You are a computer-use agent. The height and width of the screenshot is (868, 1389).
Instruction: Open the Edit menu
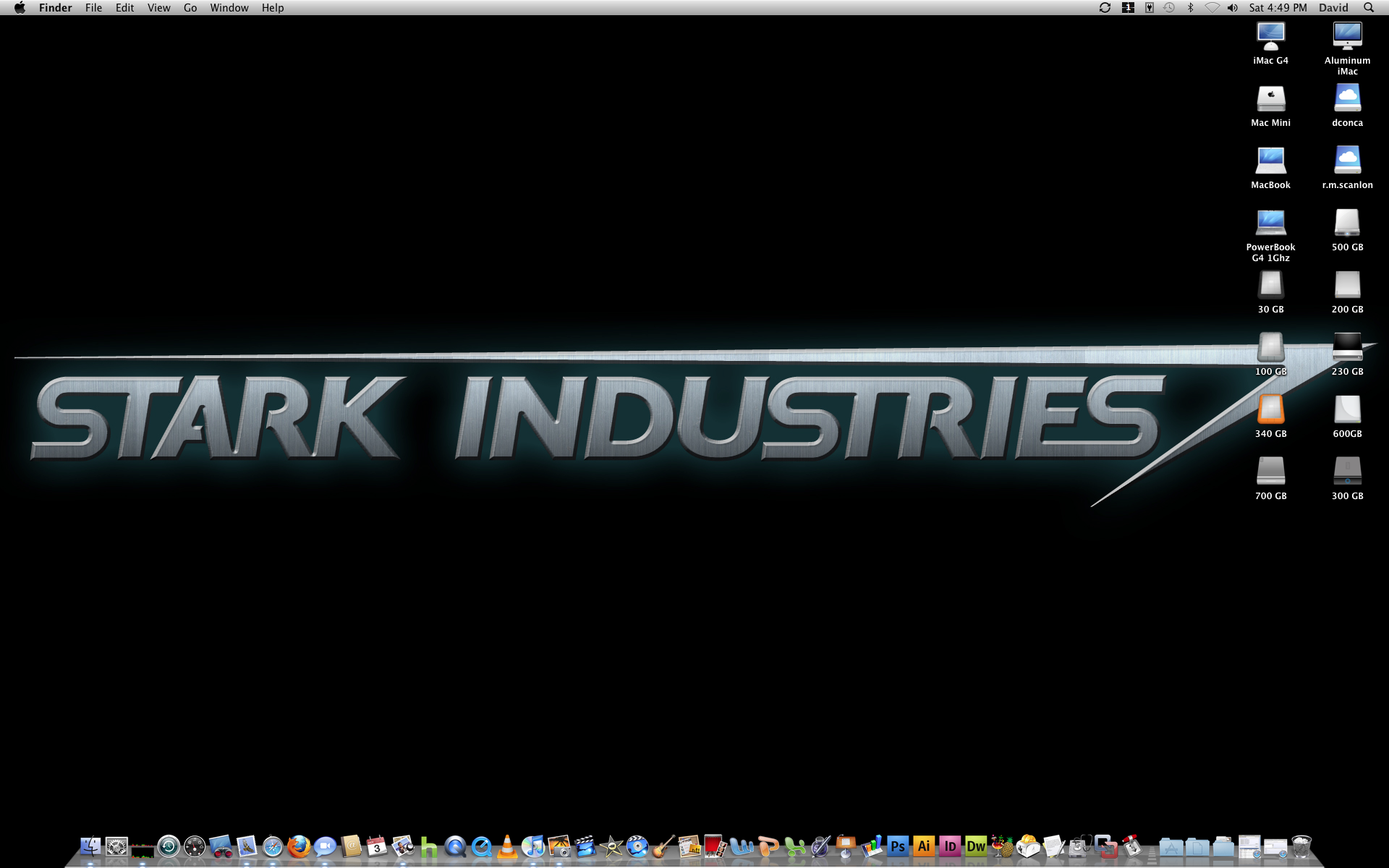(124, 7)
